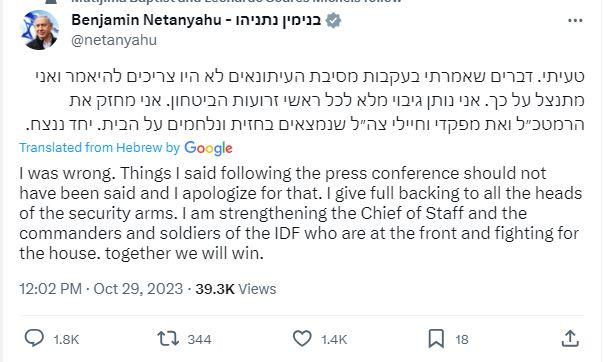This screenshot has width=604, height=362.
Task: Click the blue verified badge
Action: (333, 20)
